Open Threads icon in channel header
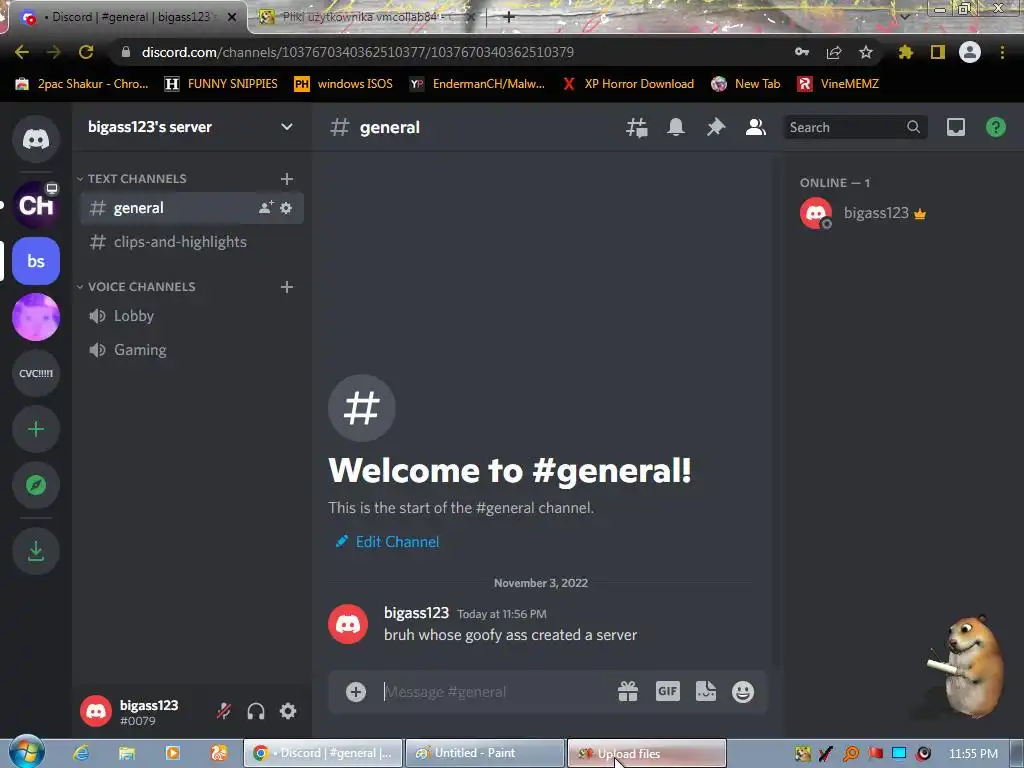The height and width of the screenshot is (768, 1024). click(x=637, y=127)
